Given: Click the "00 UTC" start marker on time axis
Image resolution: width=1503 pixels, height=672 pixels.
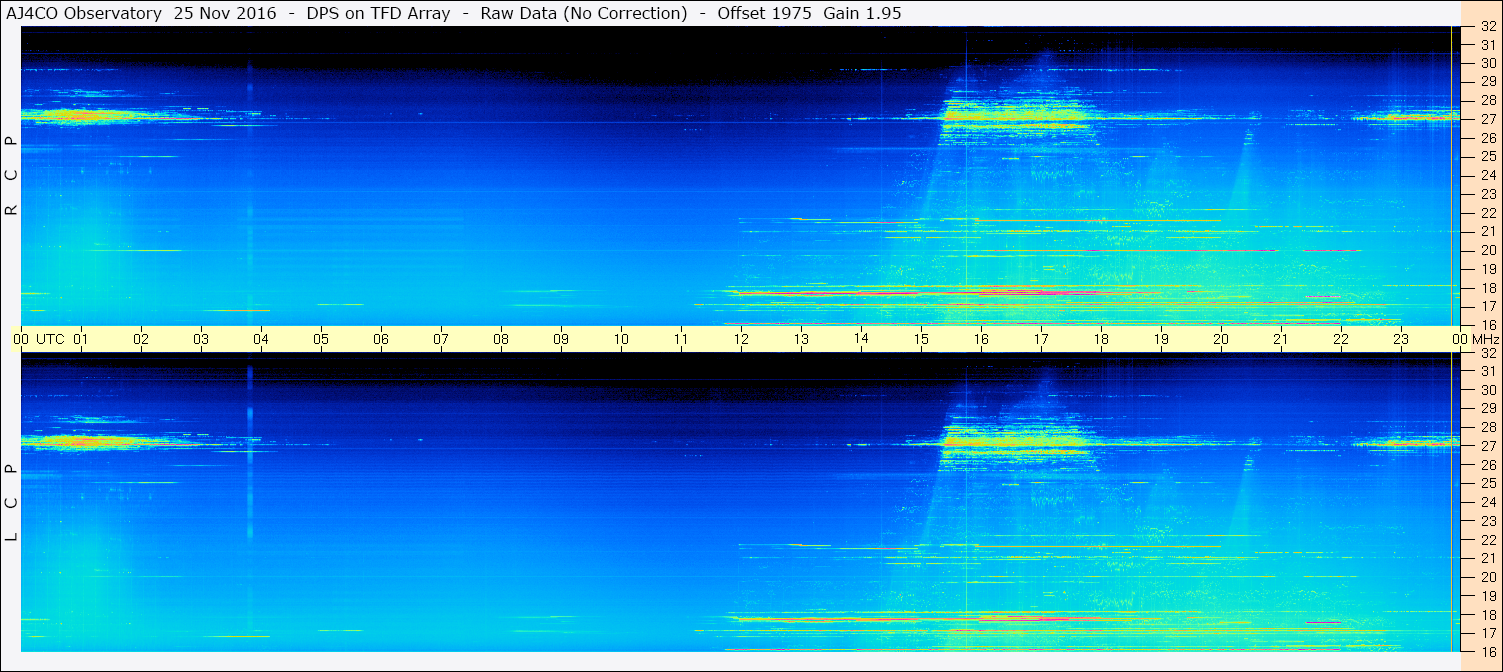Looking at the screenshot, I should click(38, 339).
